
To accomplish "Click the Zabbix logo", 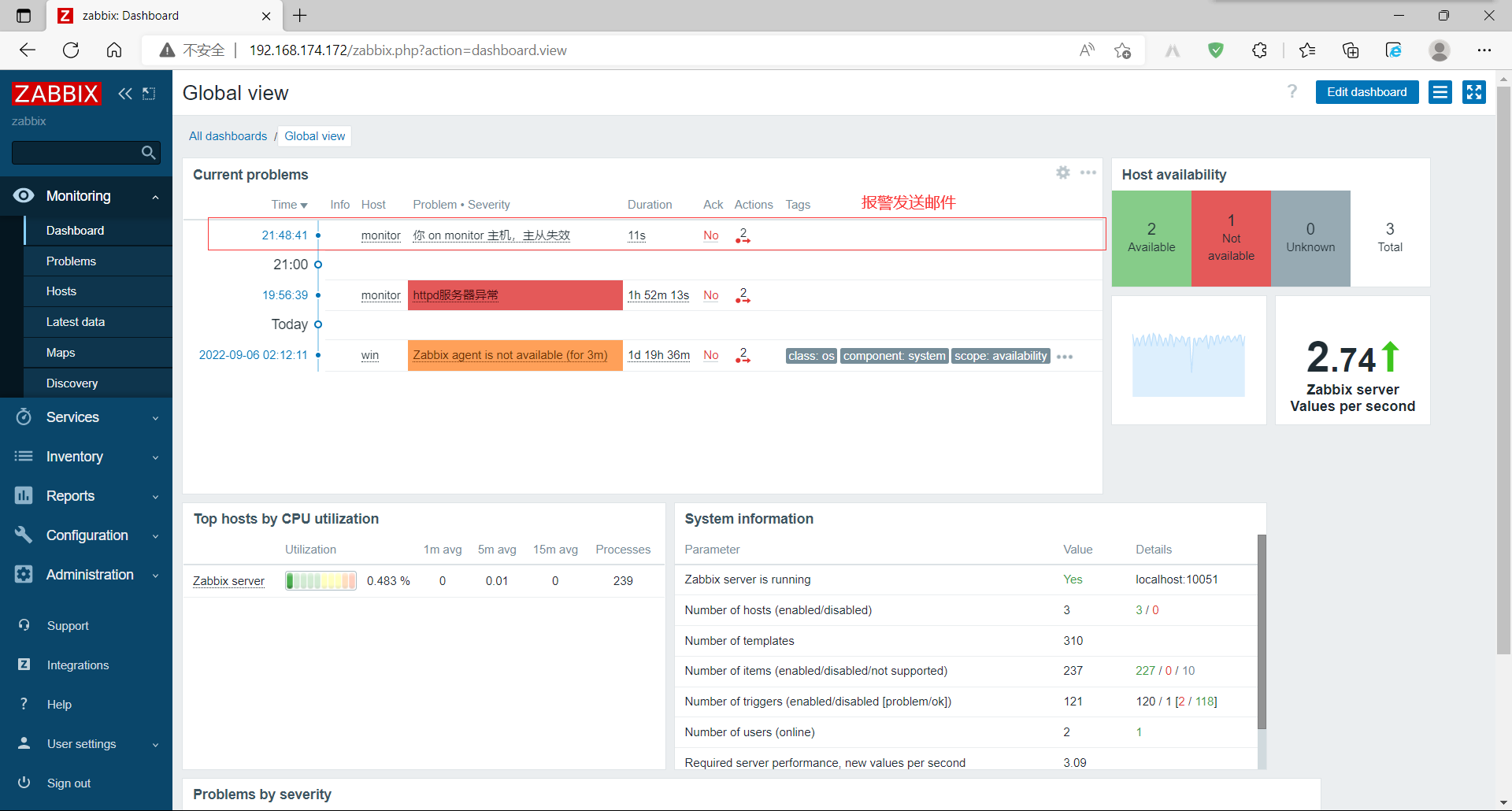I will pyautogui.click(x=57, y=94).
